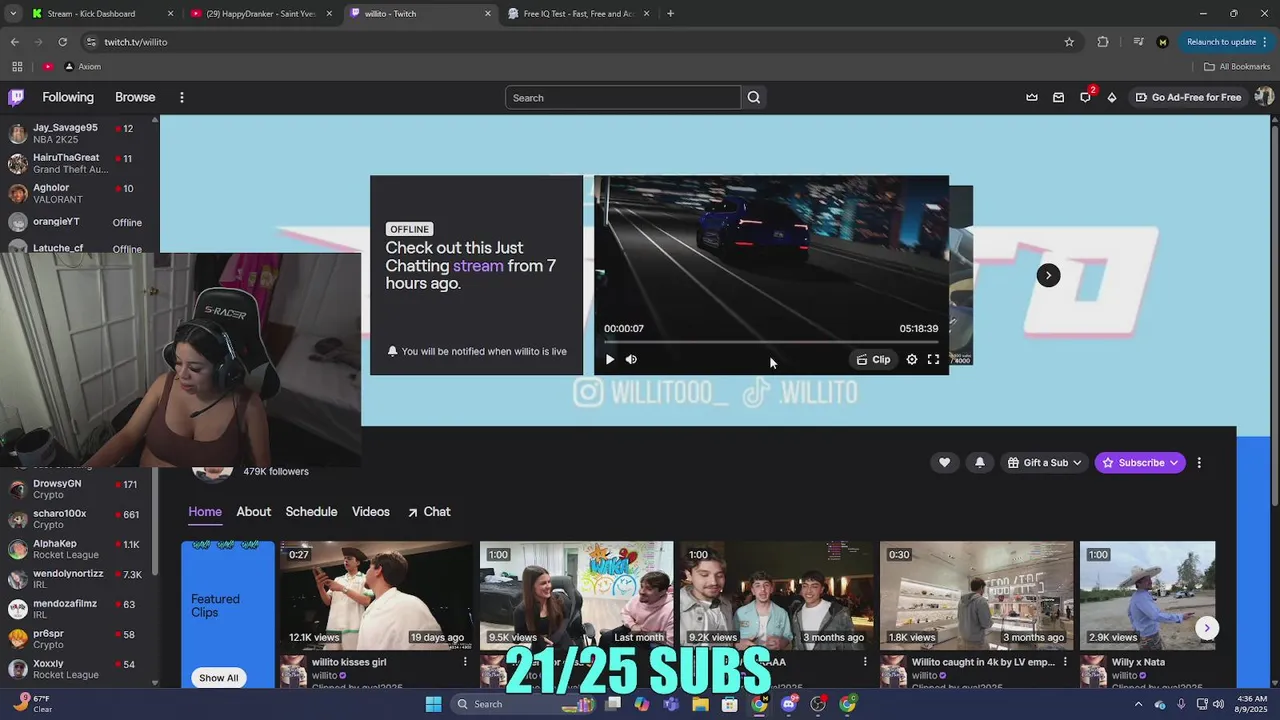Viewport: 1280px width, 720px height.
Task: Open the Twitch home logo
Action: [16, 97]
